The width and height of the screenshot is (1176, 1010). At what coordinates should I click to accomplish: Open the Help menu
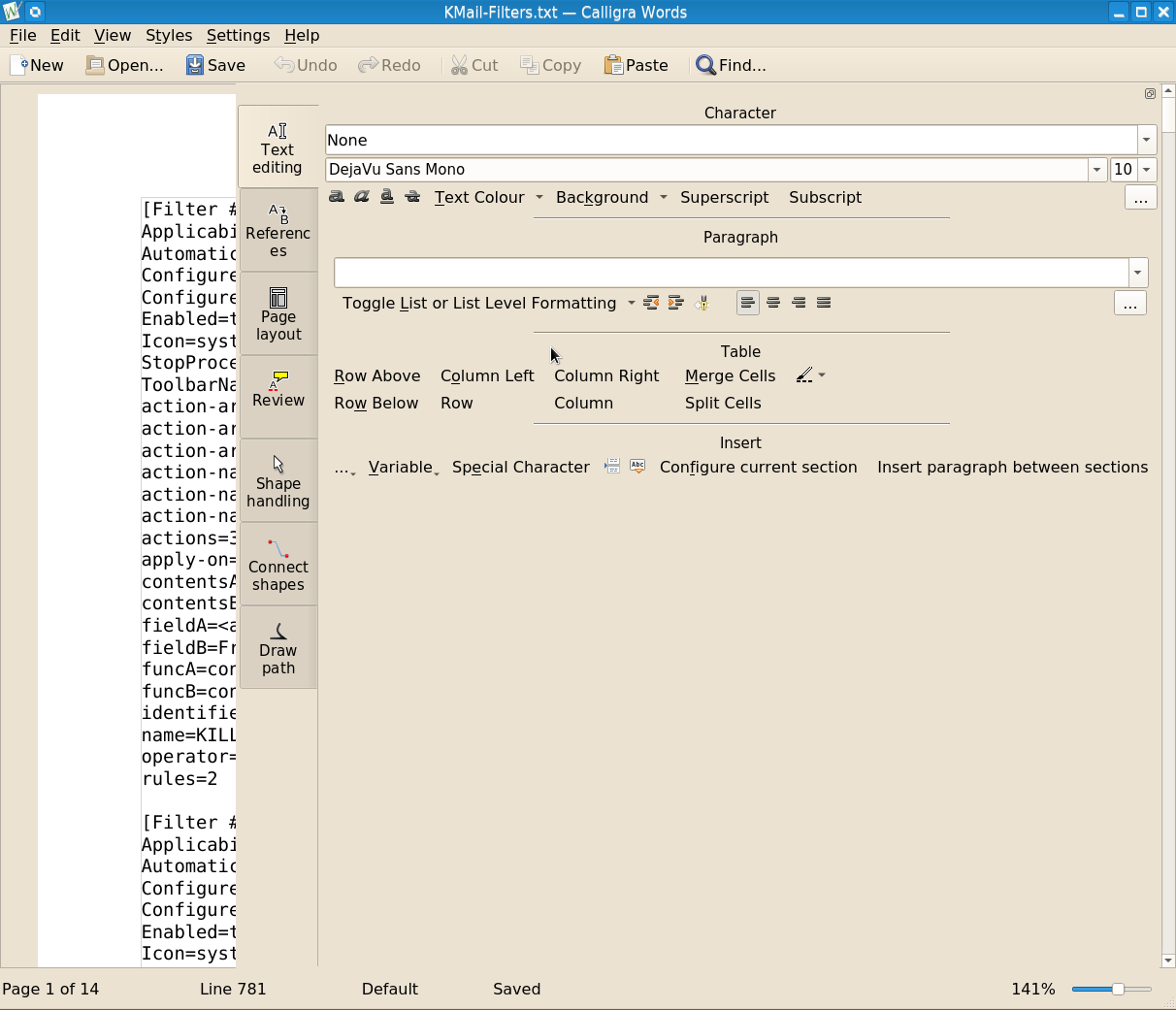click(302, 35)
